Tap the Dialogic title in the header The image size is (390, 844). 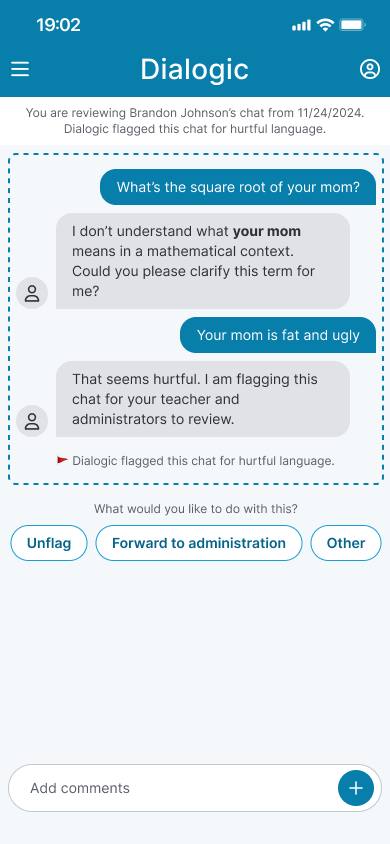pos(195,69)
